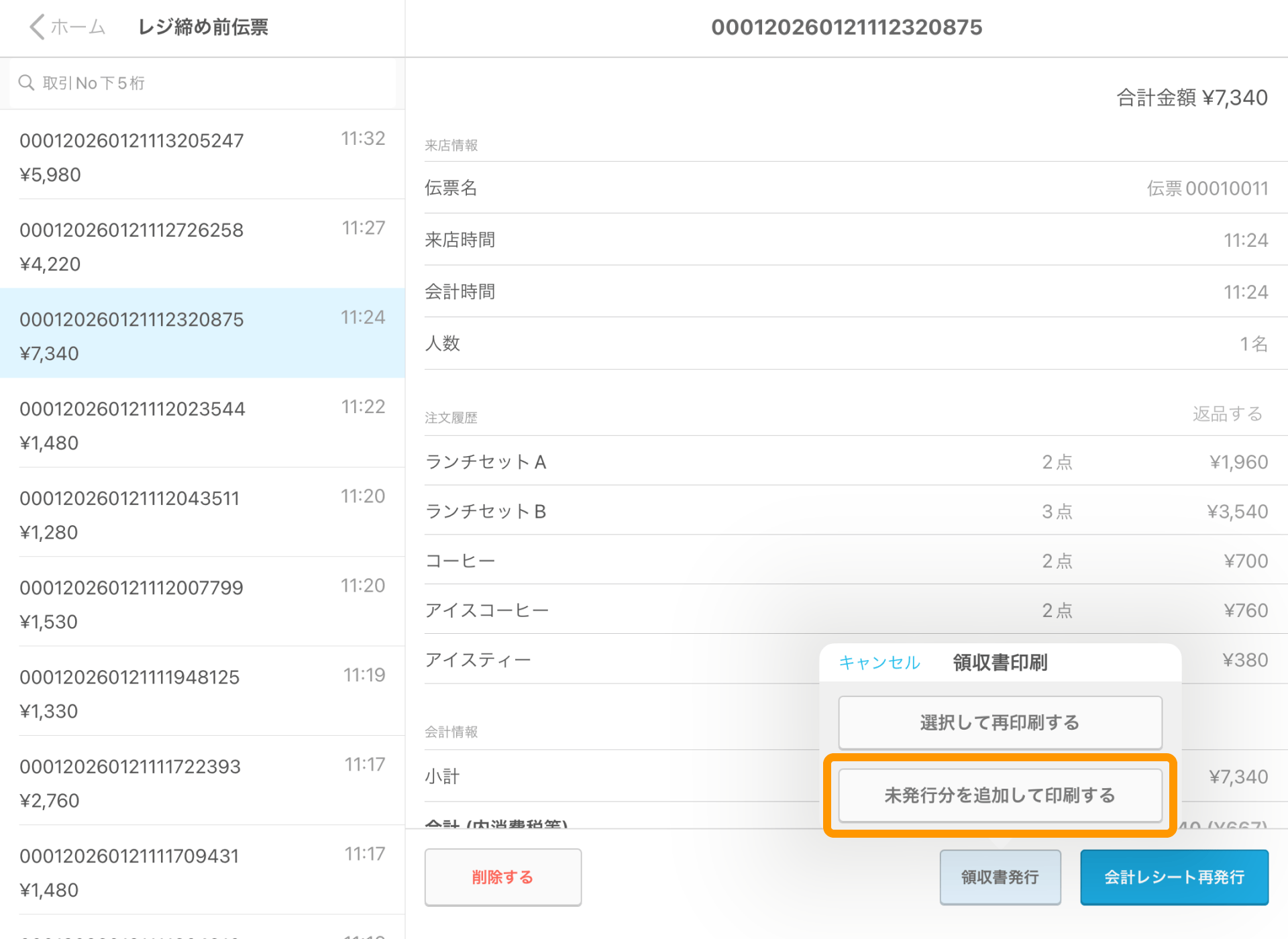Click the 領収書発行 button
Screen dimensions: 1288x939
[1000, 877]
